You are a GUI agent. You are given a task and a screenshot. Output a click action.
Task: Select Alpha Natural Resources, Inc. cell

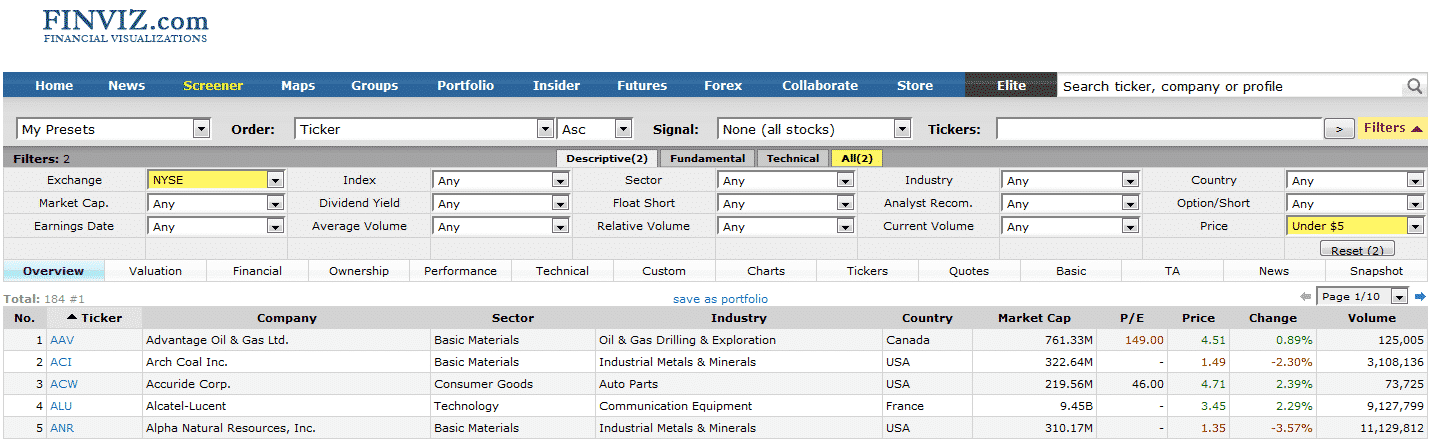click(287, 428)
